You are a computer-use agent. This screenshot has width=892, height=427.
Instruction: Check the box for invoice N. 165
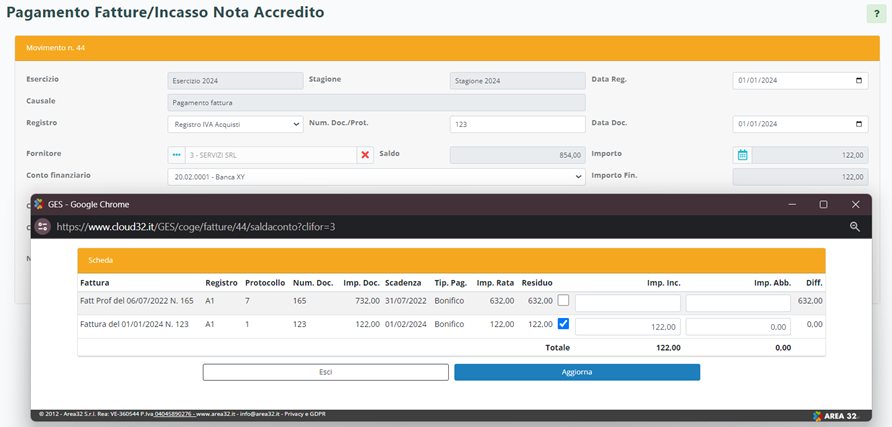[x=564, y=300]
